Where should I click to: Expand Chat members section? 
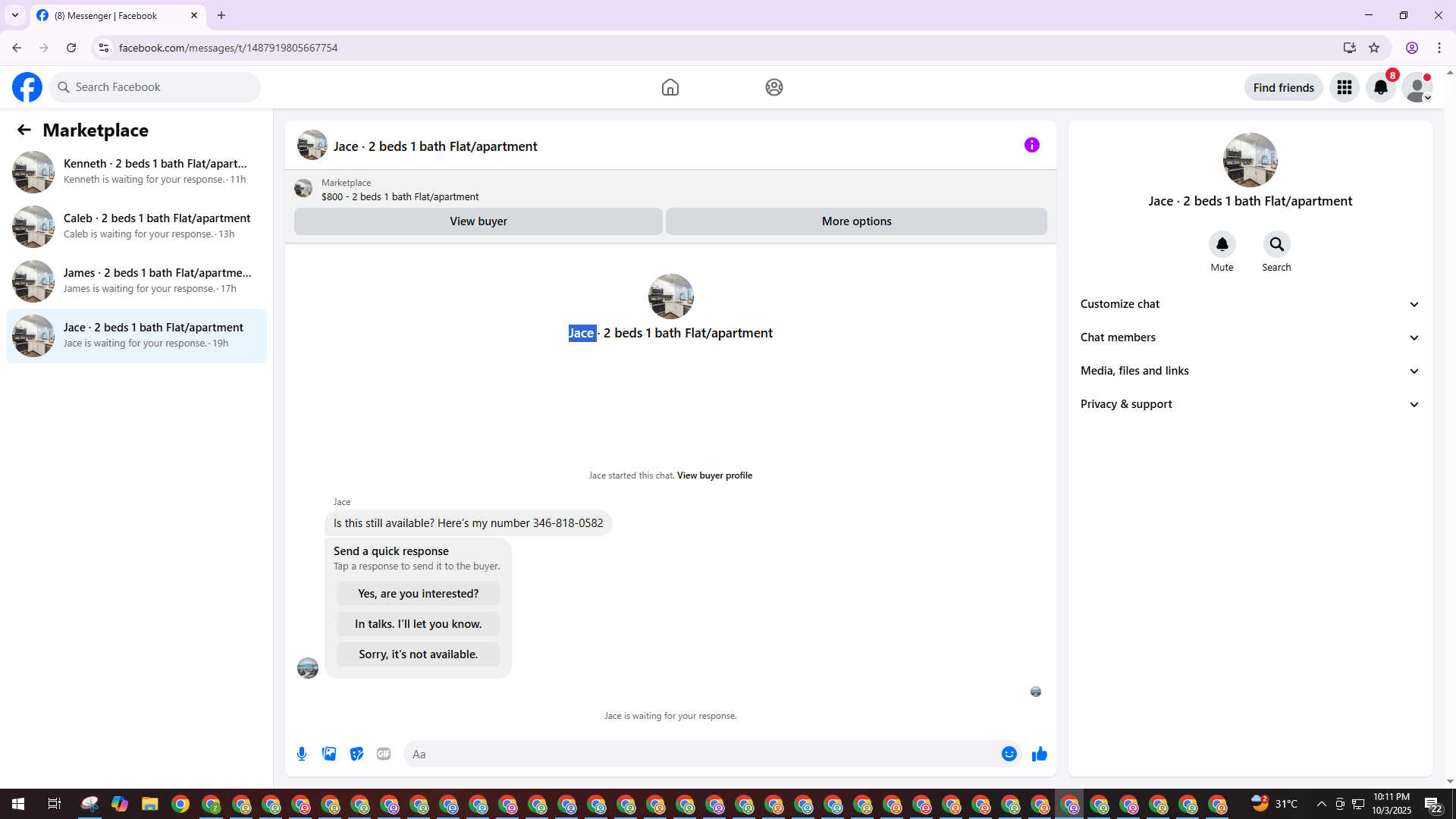1250,337
